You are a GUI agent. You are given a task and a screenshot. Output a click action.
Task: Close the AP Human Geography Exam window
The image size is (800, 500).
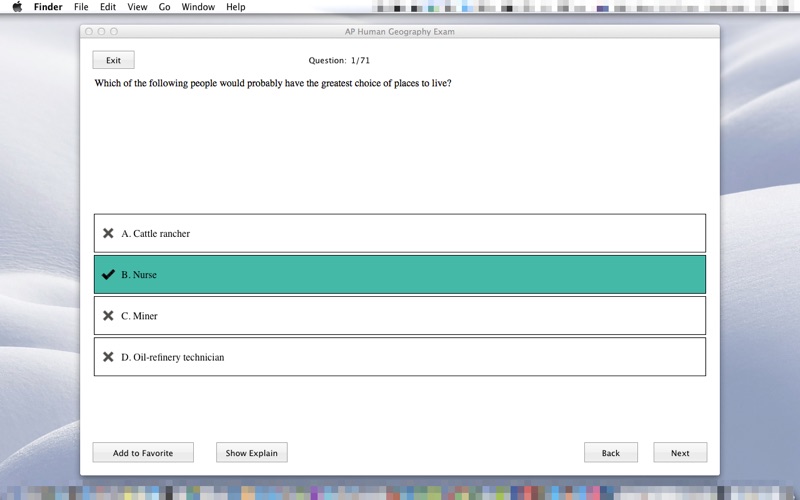89,32
